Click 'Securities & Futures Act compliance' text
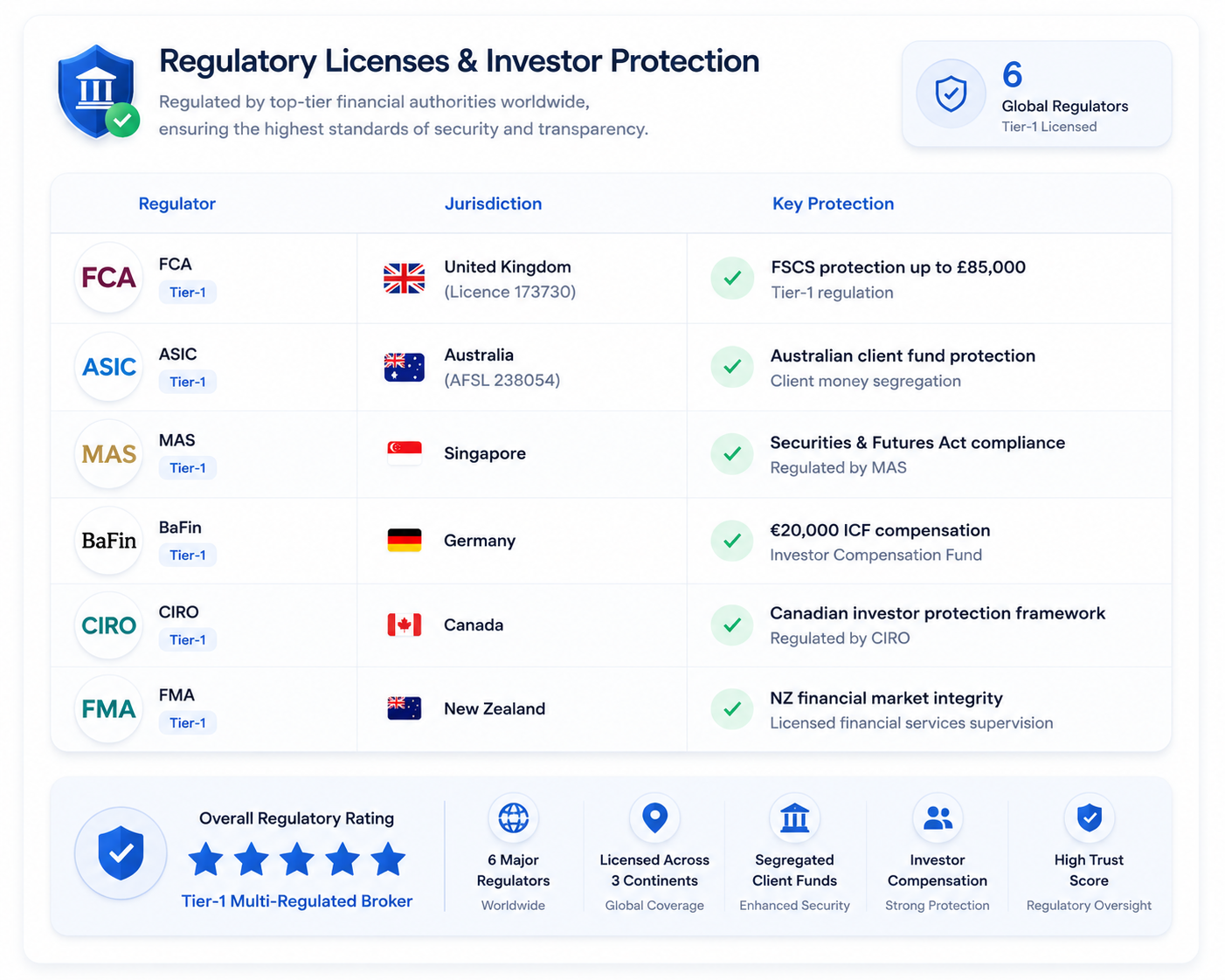 point(917,443)
